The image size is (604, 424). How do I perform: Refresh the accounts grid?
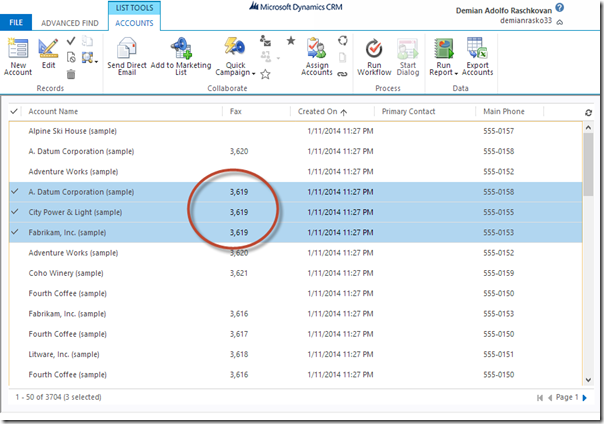(588, 112)
